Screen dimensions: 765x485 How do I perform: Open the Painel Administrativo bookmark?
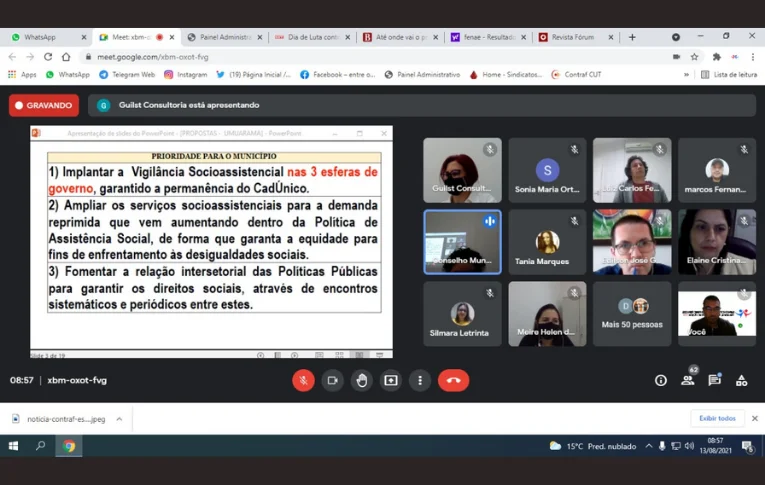pyautogui.click(x=422, y=75)
